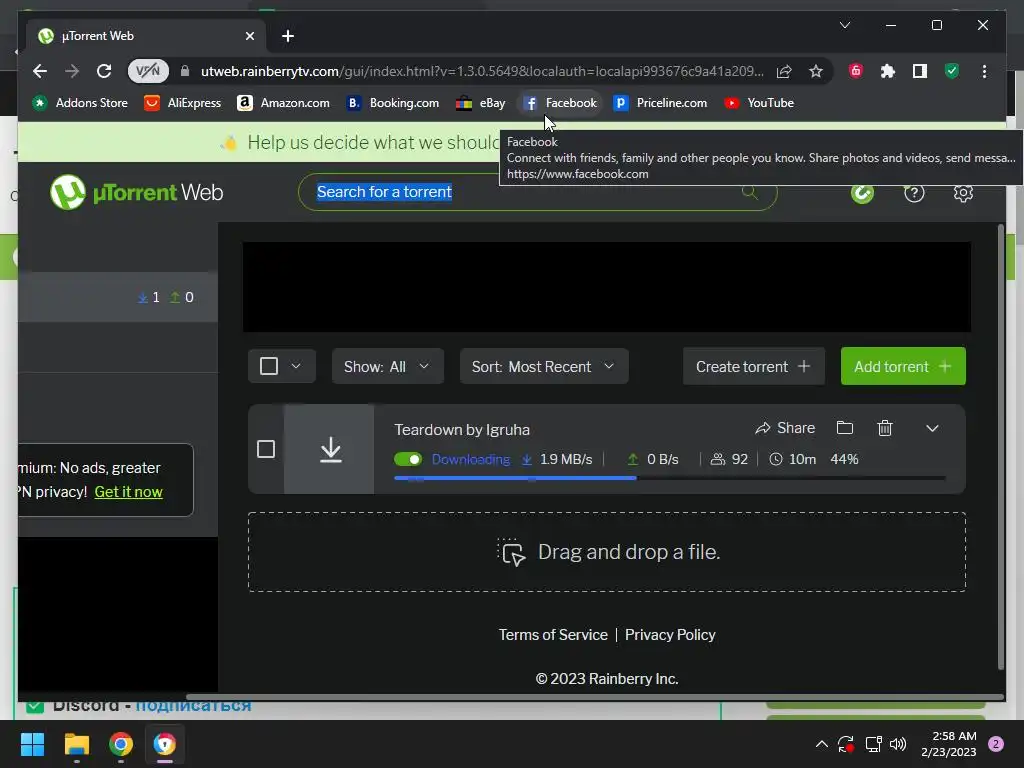The height and width of the screenshot is (768, 1024).
Task: Click the Get it now premium link
Action: 129,492
